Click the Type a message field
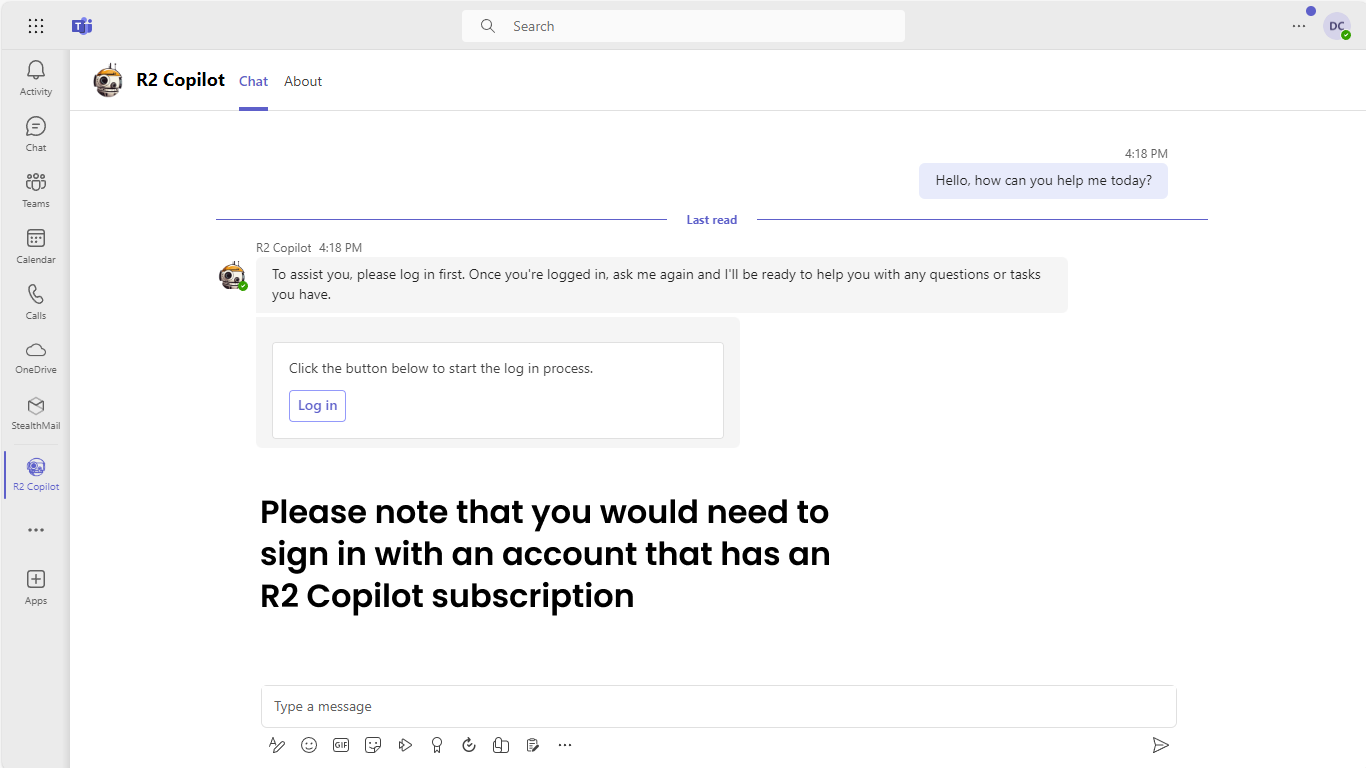 tap(718, 706)
